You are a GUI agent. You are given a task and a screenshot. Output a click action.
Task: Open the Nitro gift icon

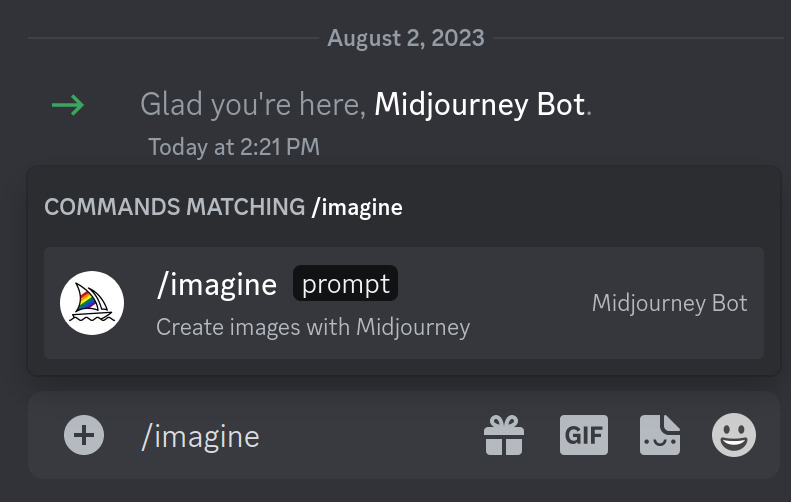click(x=503, y=435)
